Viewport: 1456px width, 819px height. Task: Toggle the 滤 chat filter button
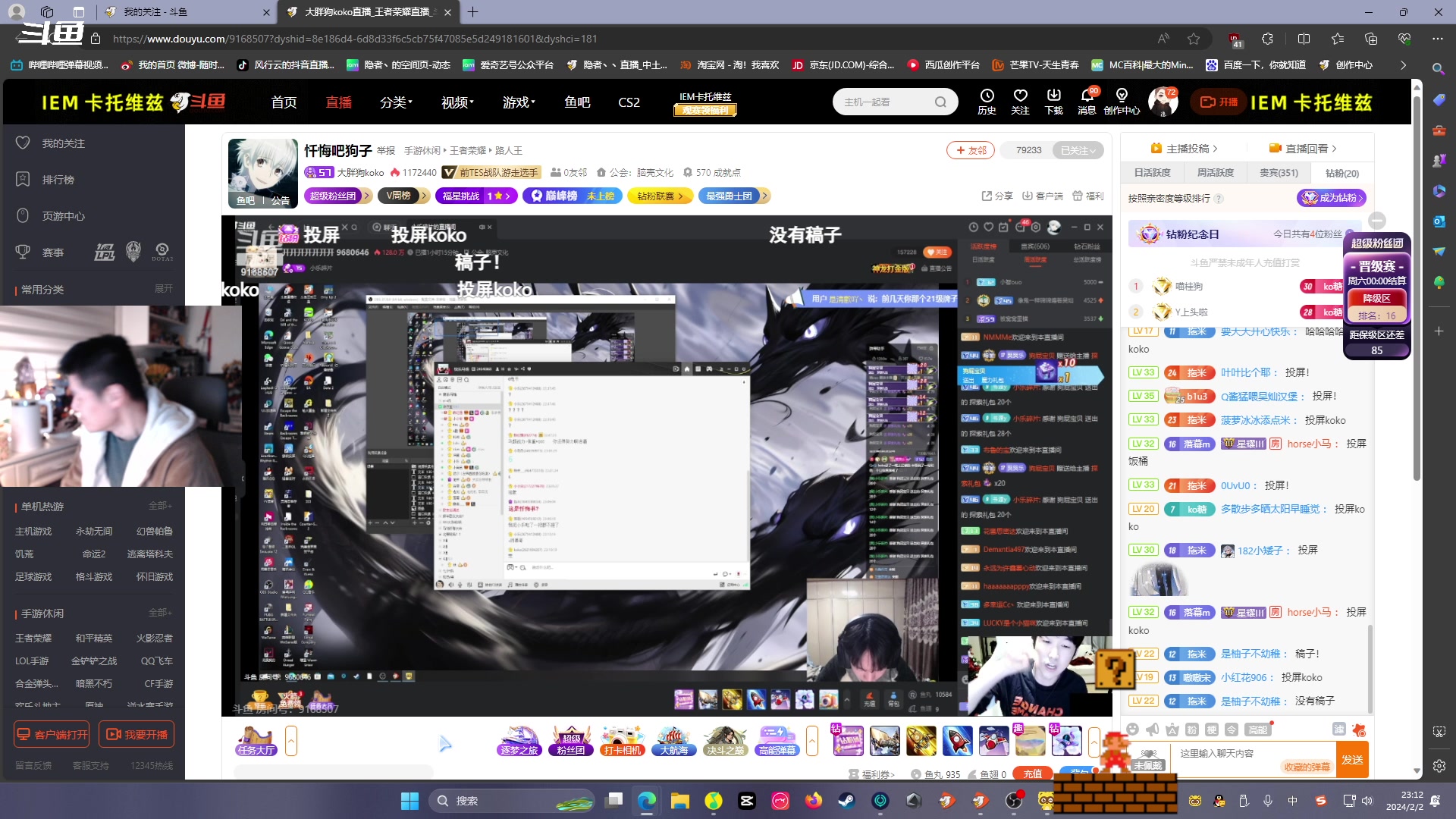pyautogui.click(x=1338, y=730)
